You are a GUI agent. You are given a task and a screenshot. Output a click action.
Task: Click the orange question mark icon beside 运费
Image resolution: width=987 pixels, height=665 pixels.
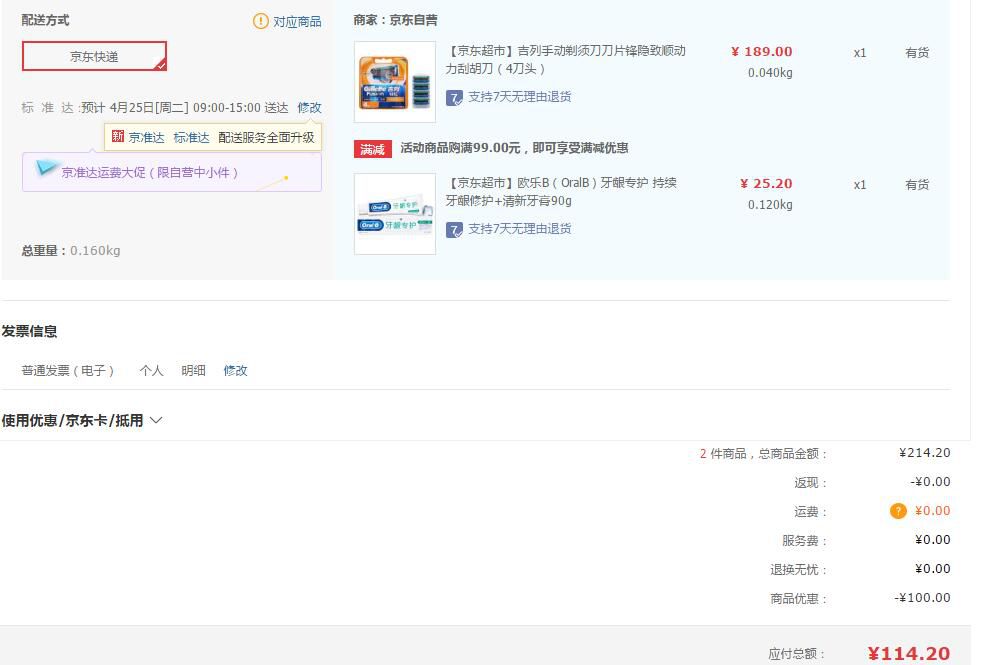pos(898,511)
